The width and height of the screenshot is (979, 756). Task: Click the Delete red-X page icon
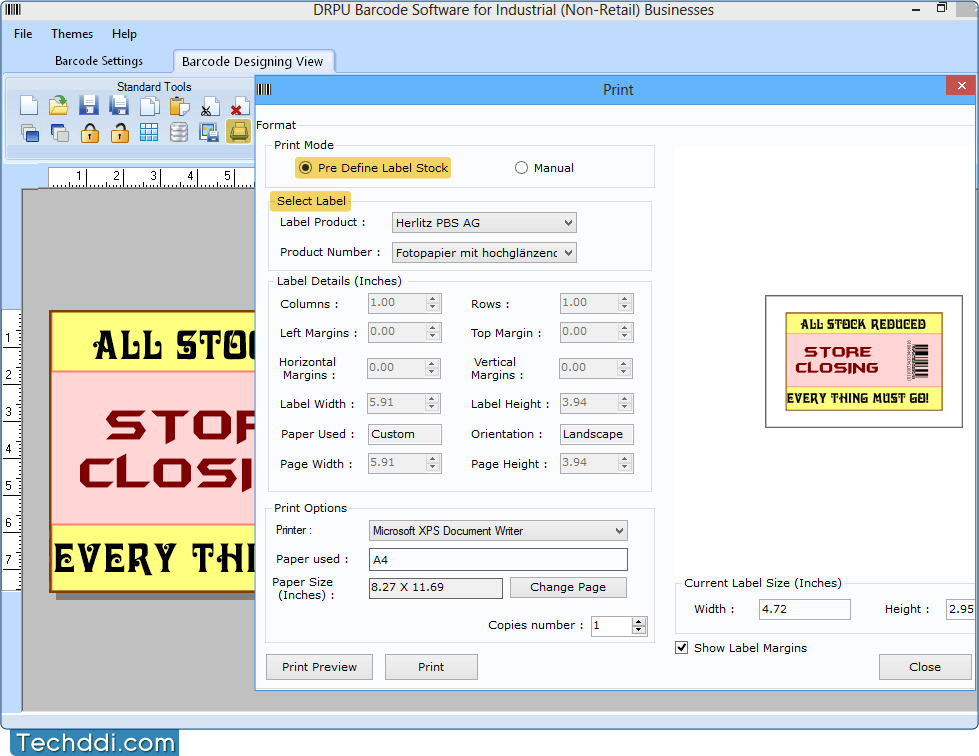239,106
